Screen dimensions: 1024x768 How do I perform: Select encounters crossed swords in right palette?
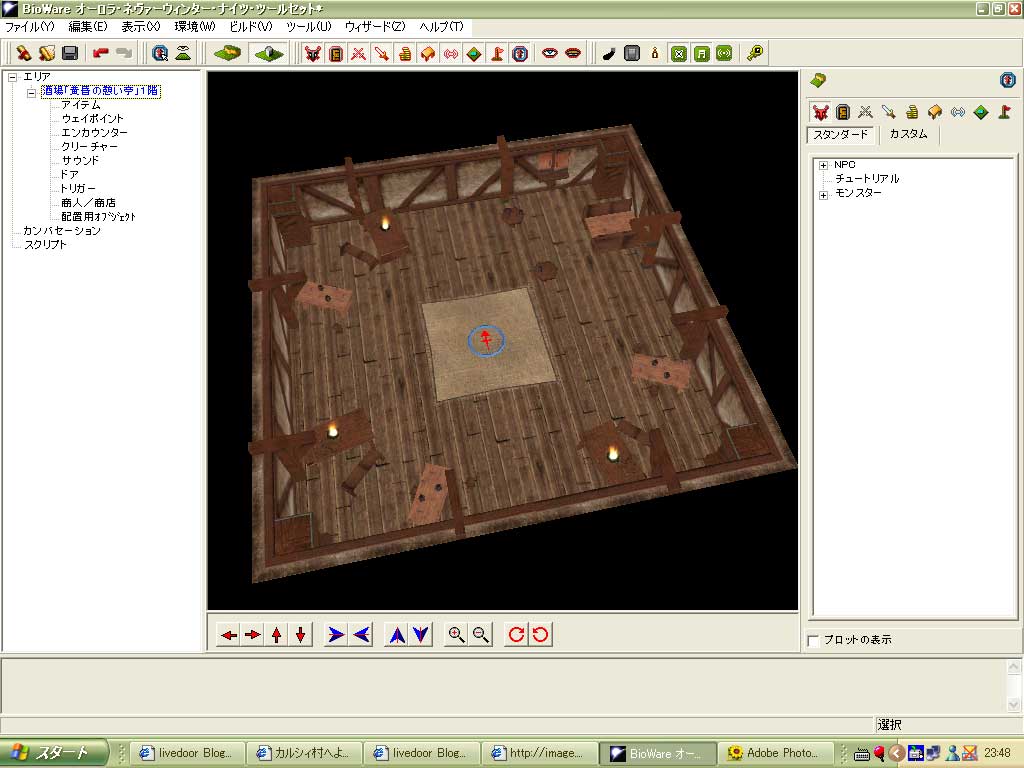pyautogui.click(x=865, y=112)
